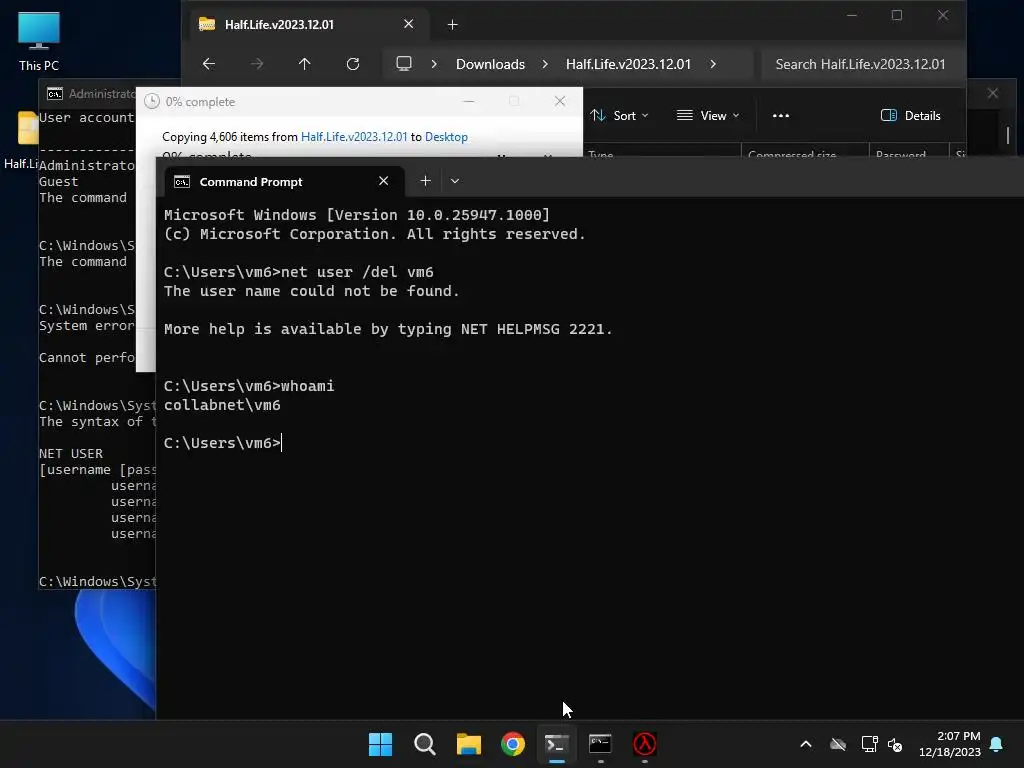
Task: Open the terminal profile dropdown arrow
Action: coord(455,181)
